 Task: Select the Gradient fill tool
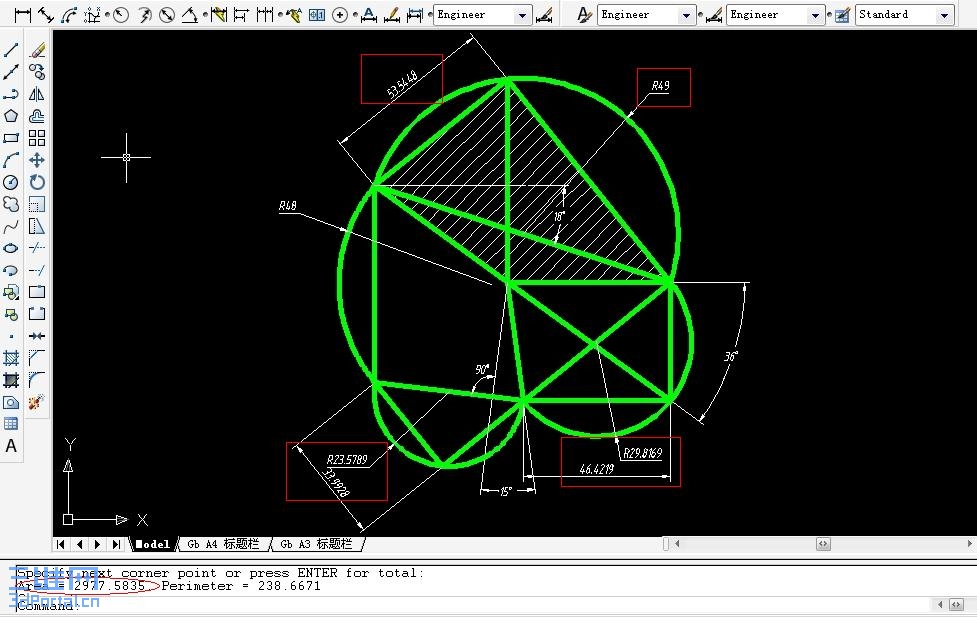(11, 380)
